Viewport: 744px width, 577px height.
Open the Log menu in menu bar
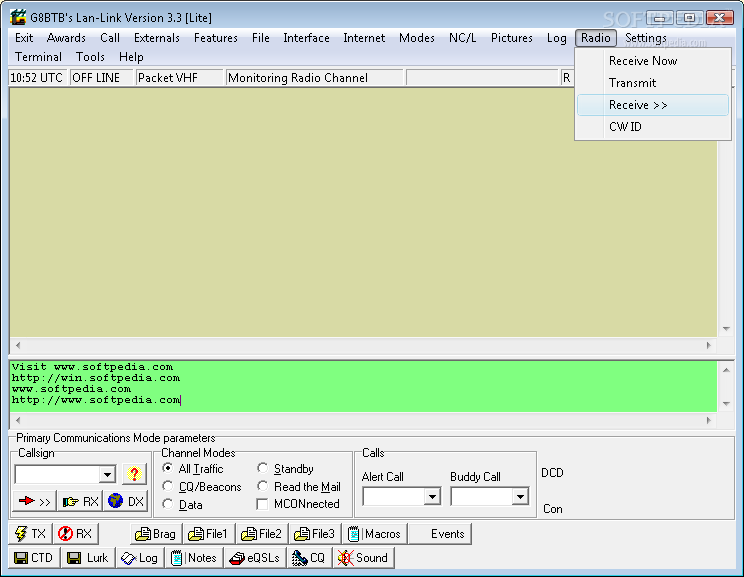(x=556, y=38)
